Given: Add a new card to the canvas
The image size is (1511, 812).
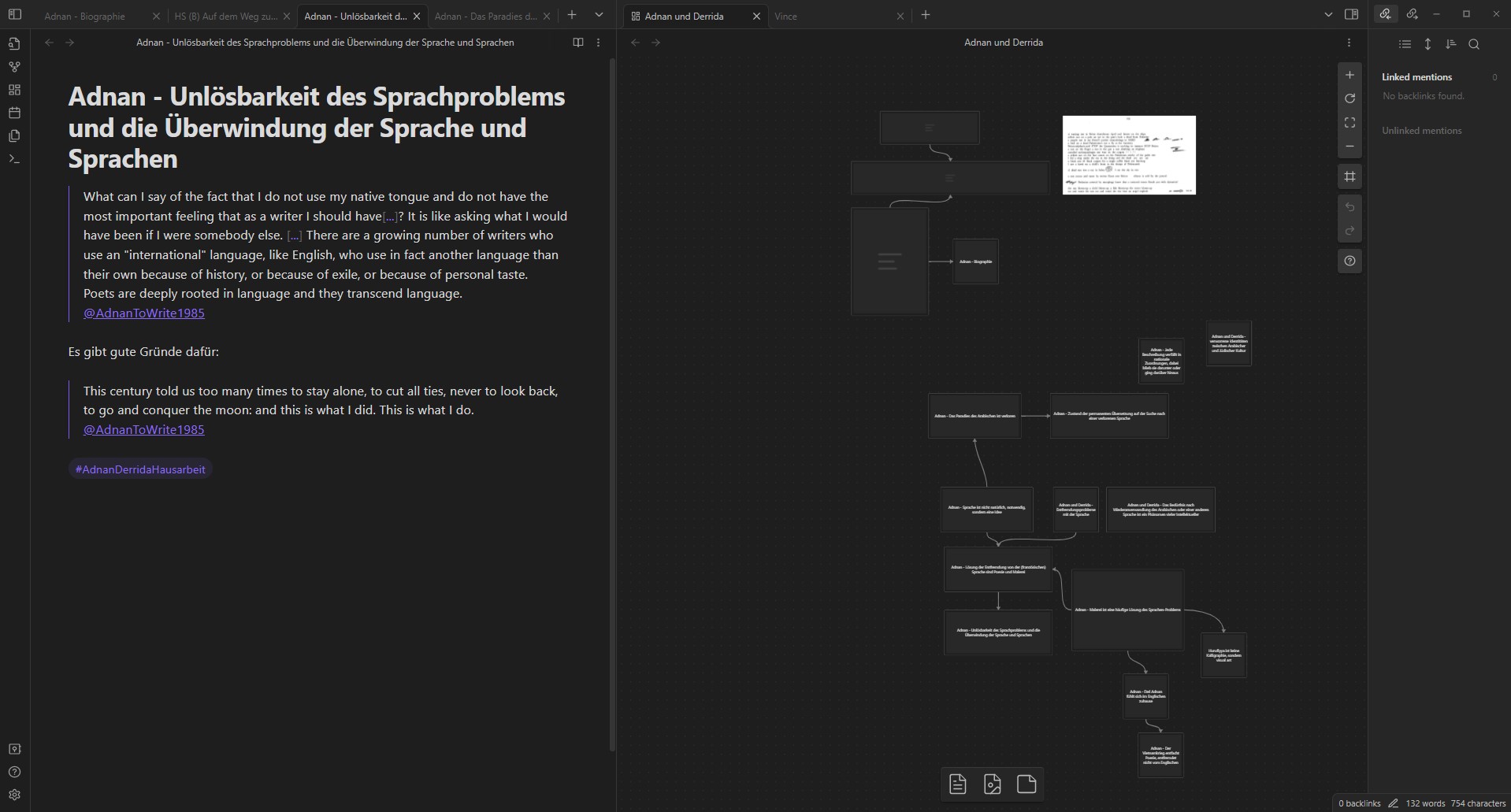Looking at the screenshot, I should (958, 784).
